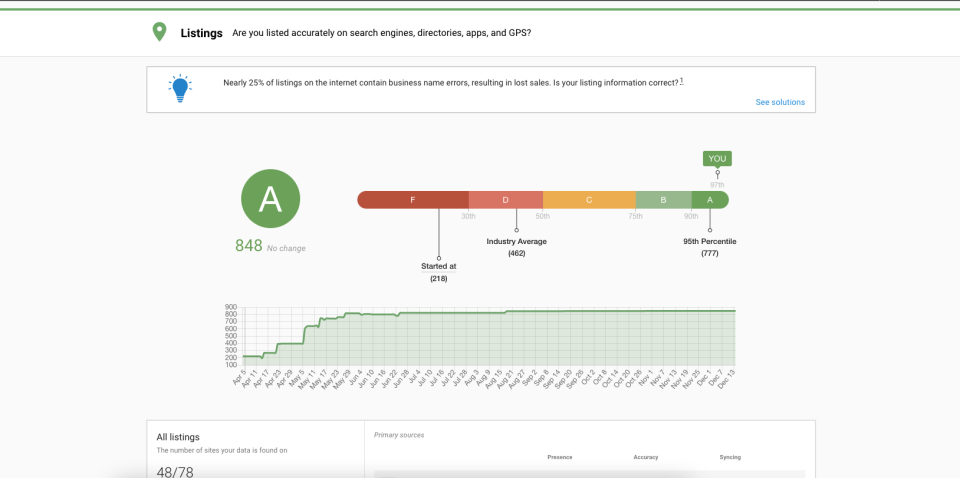This screenshot has height=478, width=960.
Task: Select the D grade segment
Action: pos(505,200)
